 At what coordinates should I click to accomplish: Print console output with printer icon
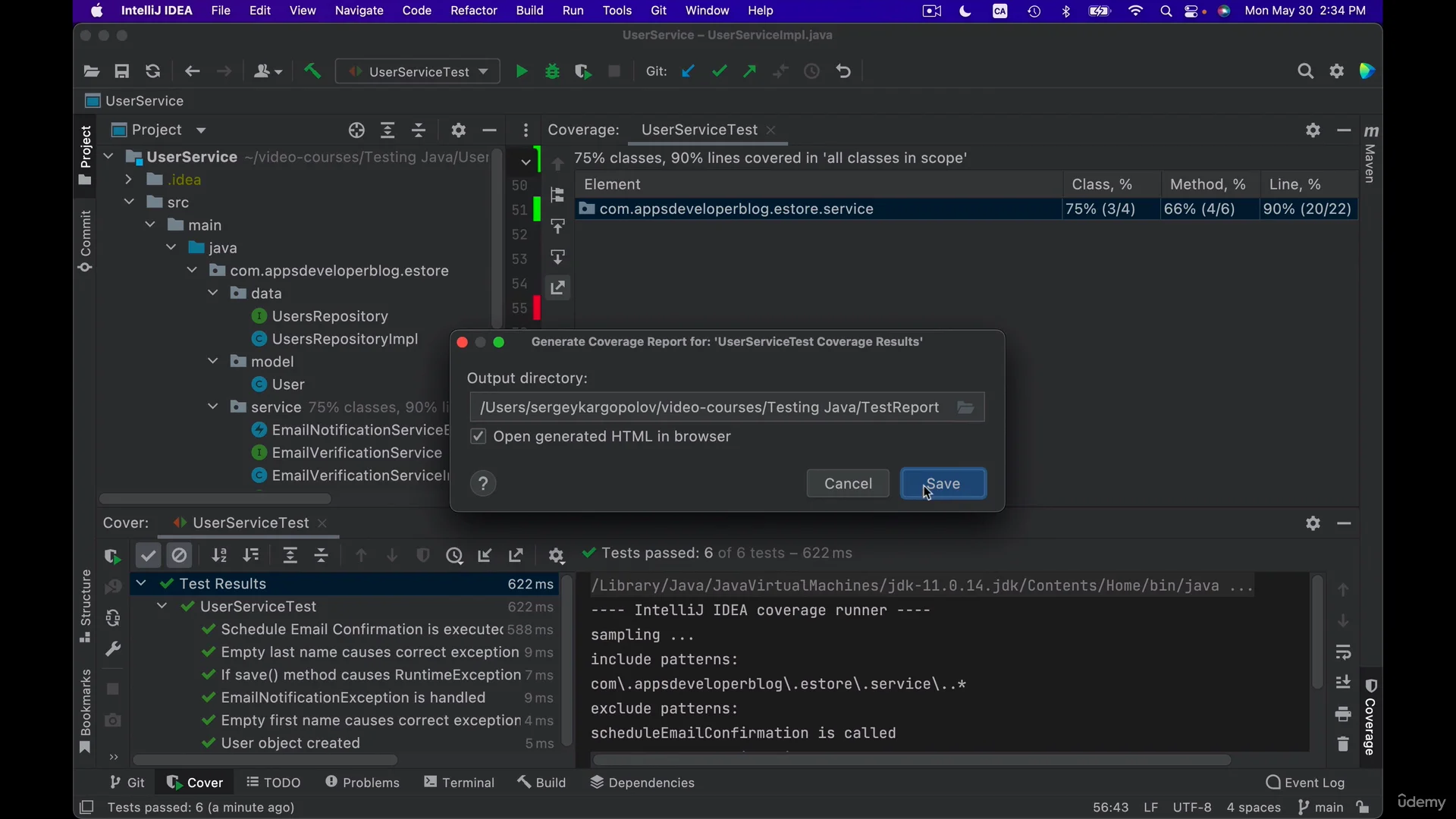pos(1343,714)
